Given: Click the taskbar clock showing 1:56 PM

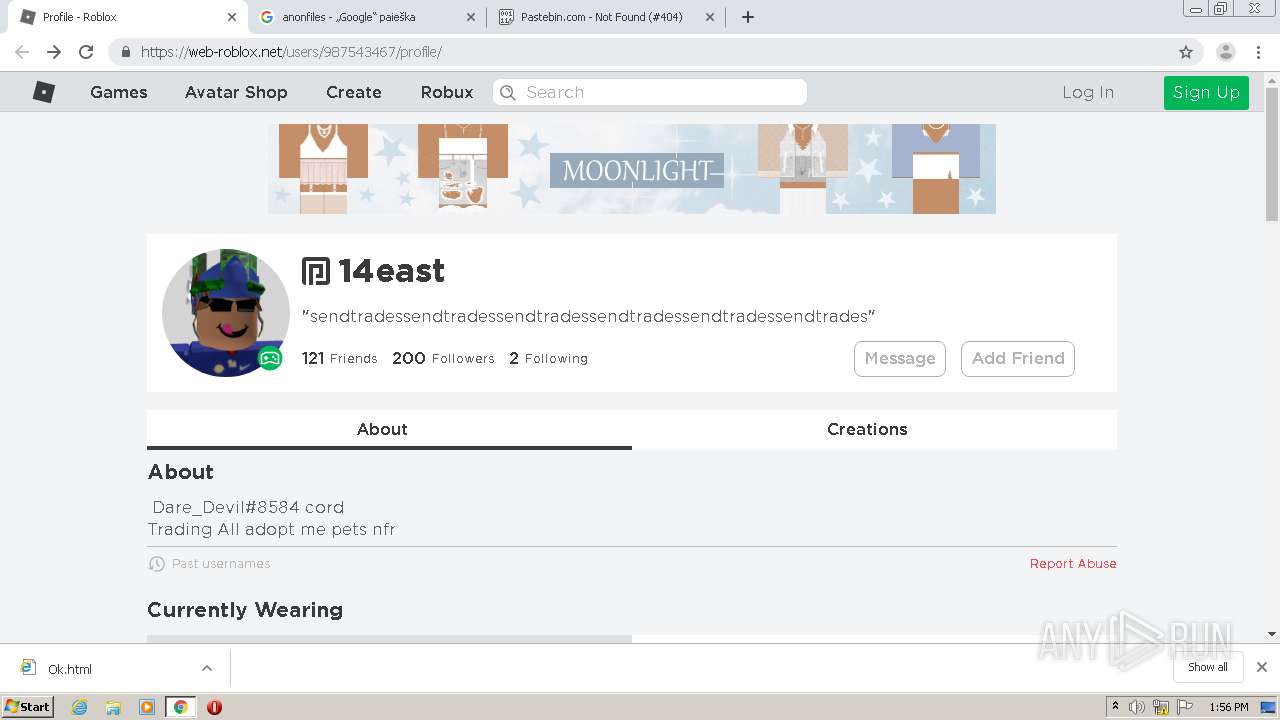Looking at the screenshot, I should point(1229,707).
